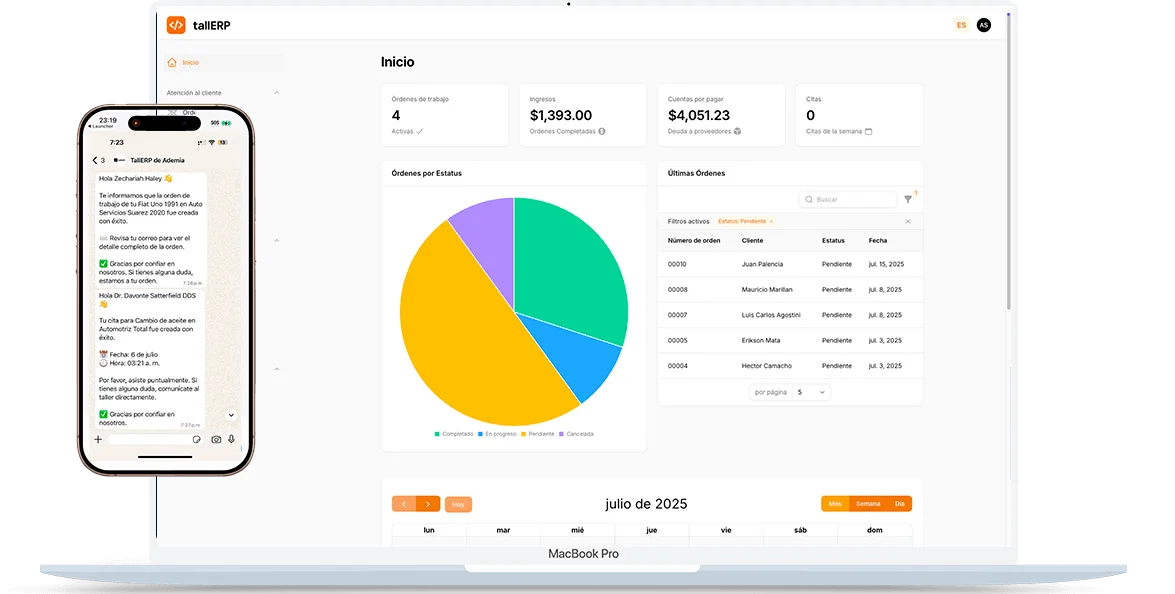The image size is (1175, 594).
Task: Open the filter funnel icon in Últimas Órdenes
Action: (908, 199)
